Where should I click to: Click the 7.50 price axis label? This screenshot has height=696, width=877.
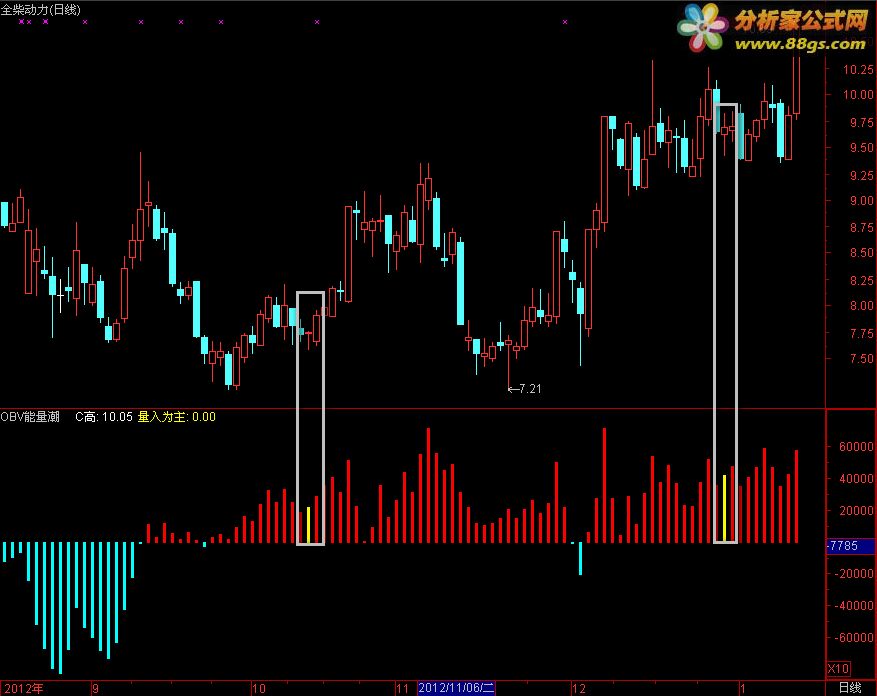click(x=861, y=359)
